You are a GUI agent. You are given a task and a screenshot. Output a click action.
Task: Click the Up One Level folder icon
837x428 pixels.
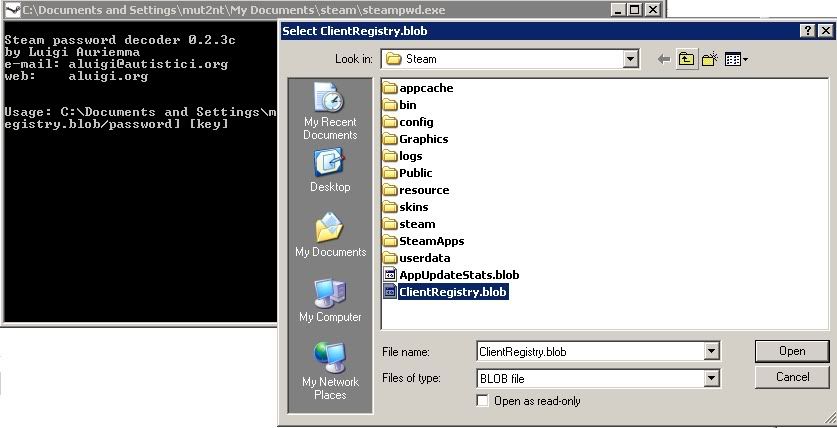[686, 59]
